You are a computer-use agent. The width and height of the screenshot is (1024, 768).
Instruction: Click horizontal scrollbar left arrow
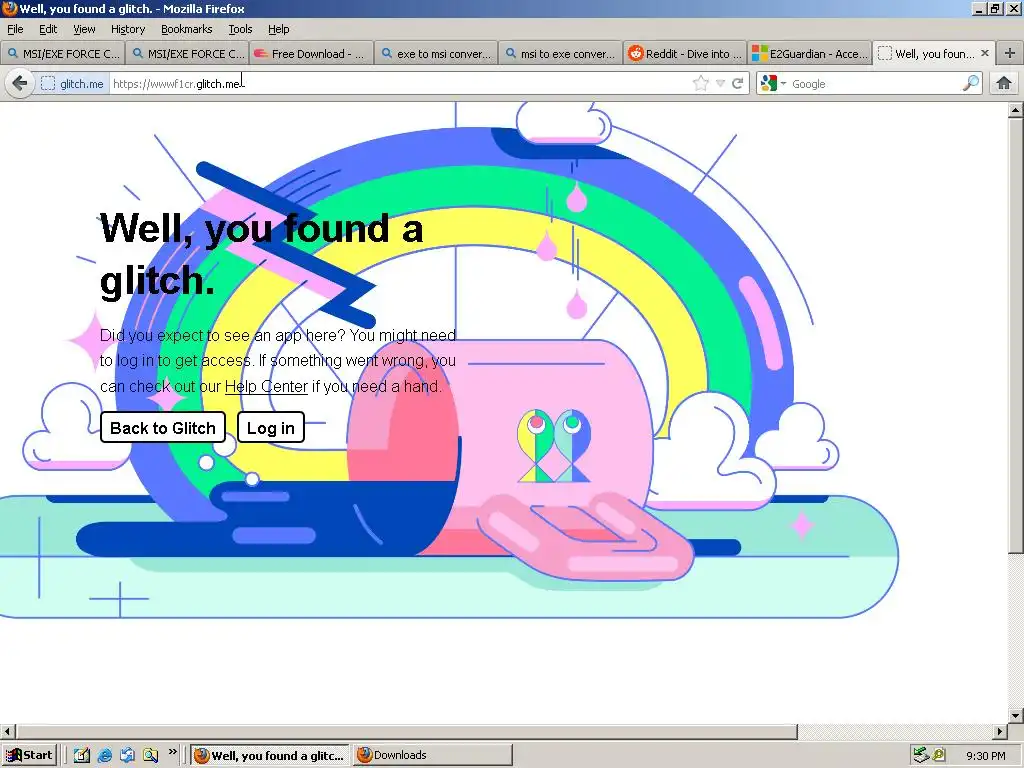[7, 731]
